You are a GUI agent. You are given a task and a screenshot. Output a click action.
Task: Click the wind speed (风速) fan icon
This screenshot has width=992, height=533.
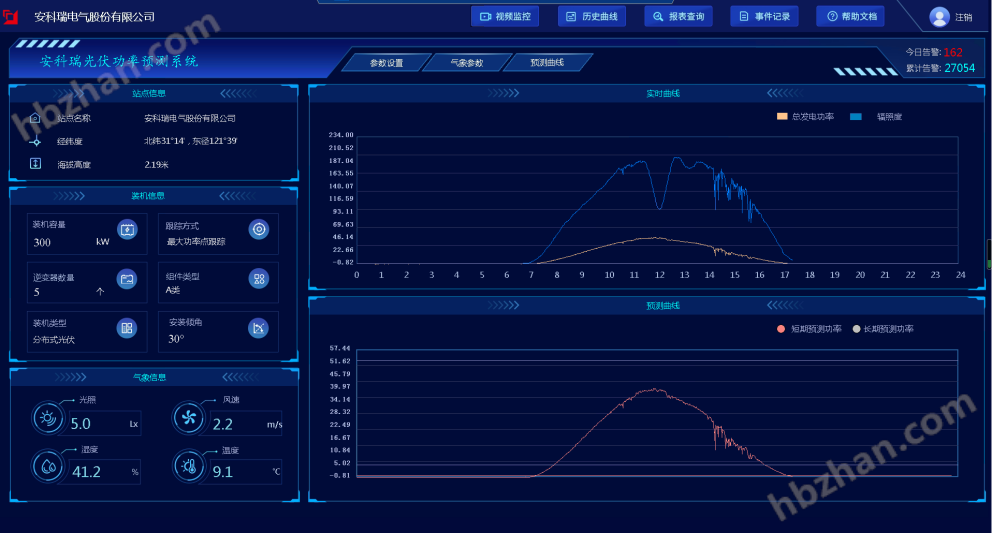coord(188,418)
